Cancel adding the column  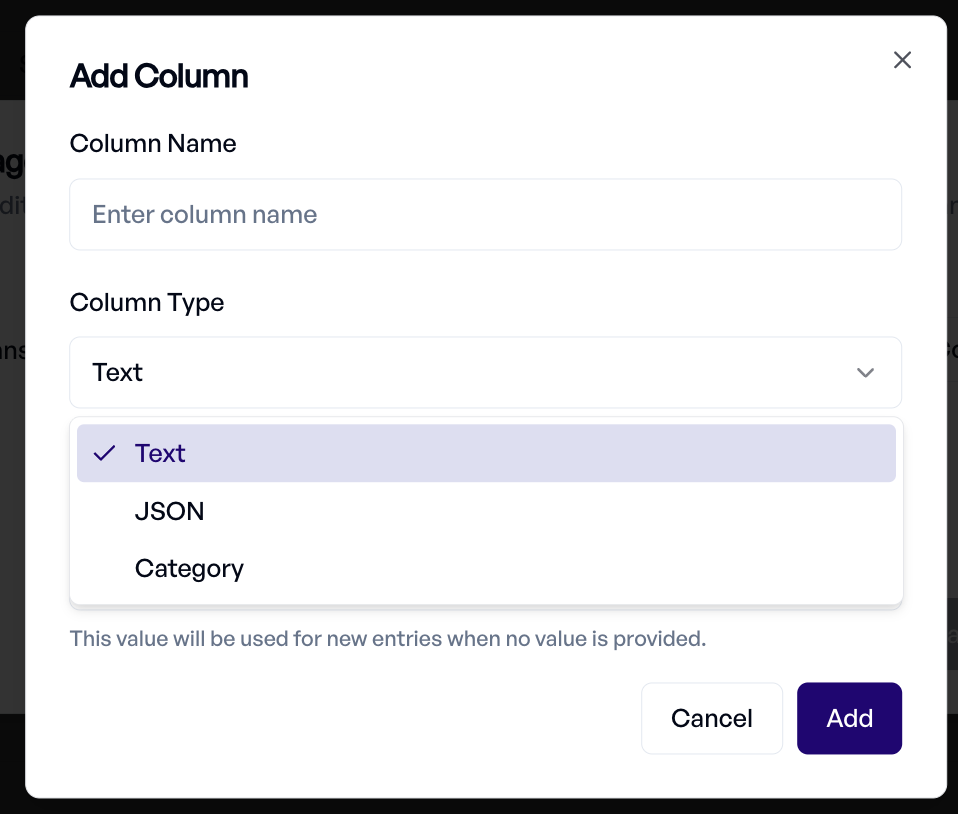coord(711,718)
